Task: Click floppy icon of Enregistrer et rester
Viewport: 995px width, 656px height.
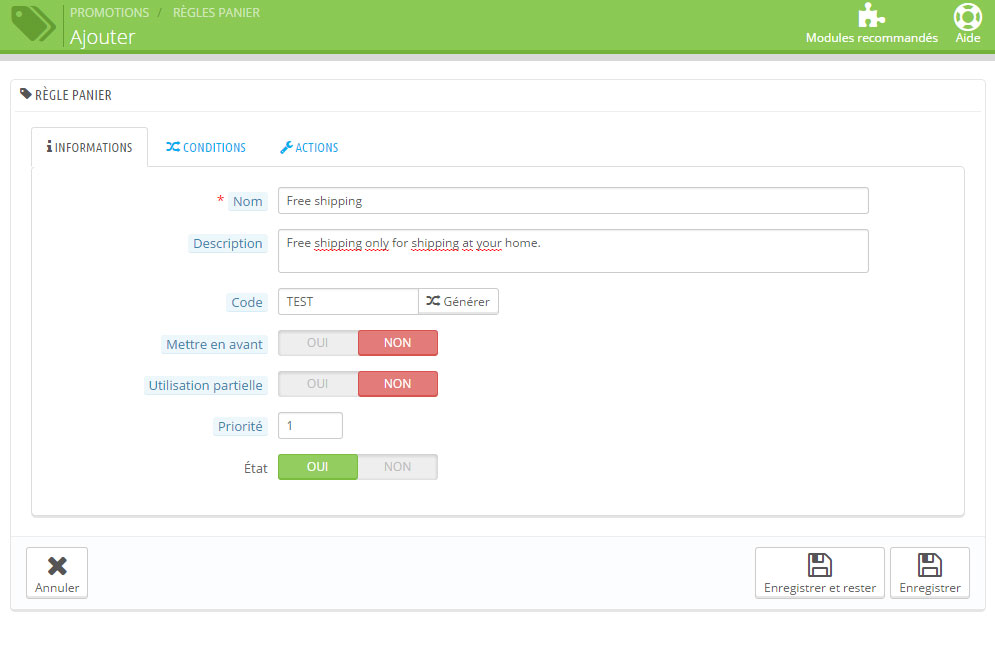Action: (x=819, y=565)
